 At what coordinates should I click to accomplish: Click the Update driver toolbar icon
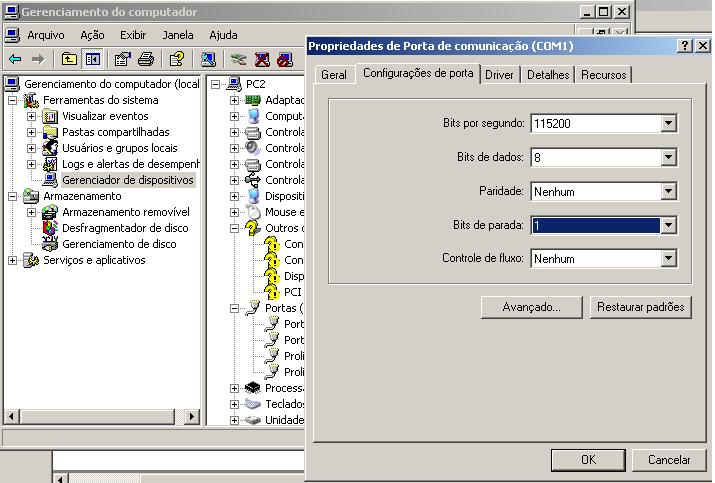coord(238,59)
